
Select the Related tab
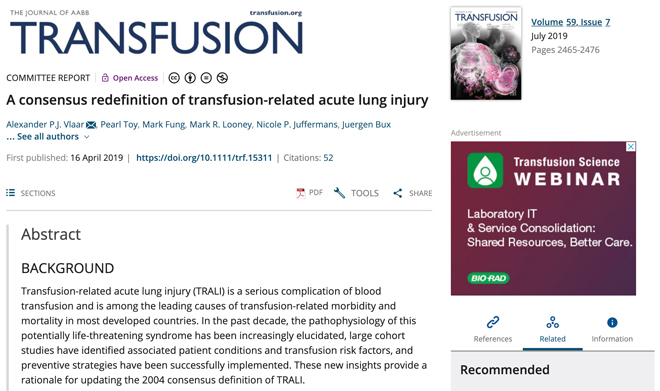pyautogui.click(x=553, y=330)
